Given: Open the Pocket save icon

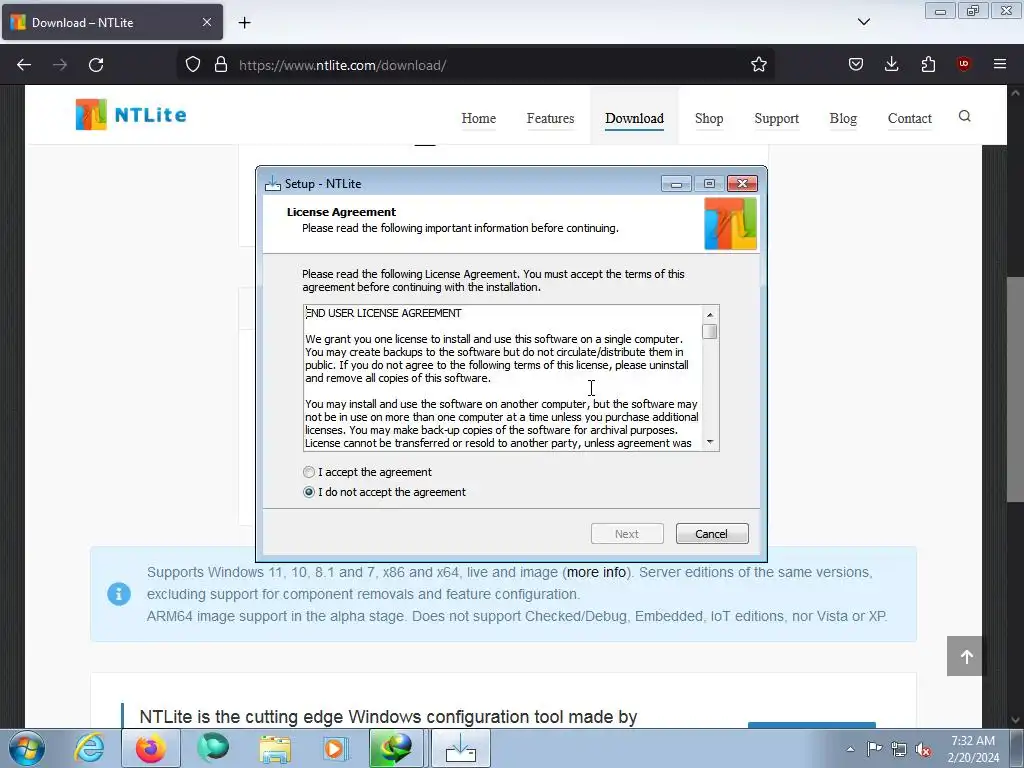Looking at the screenshot, I should click(x=856, y=65).
